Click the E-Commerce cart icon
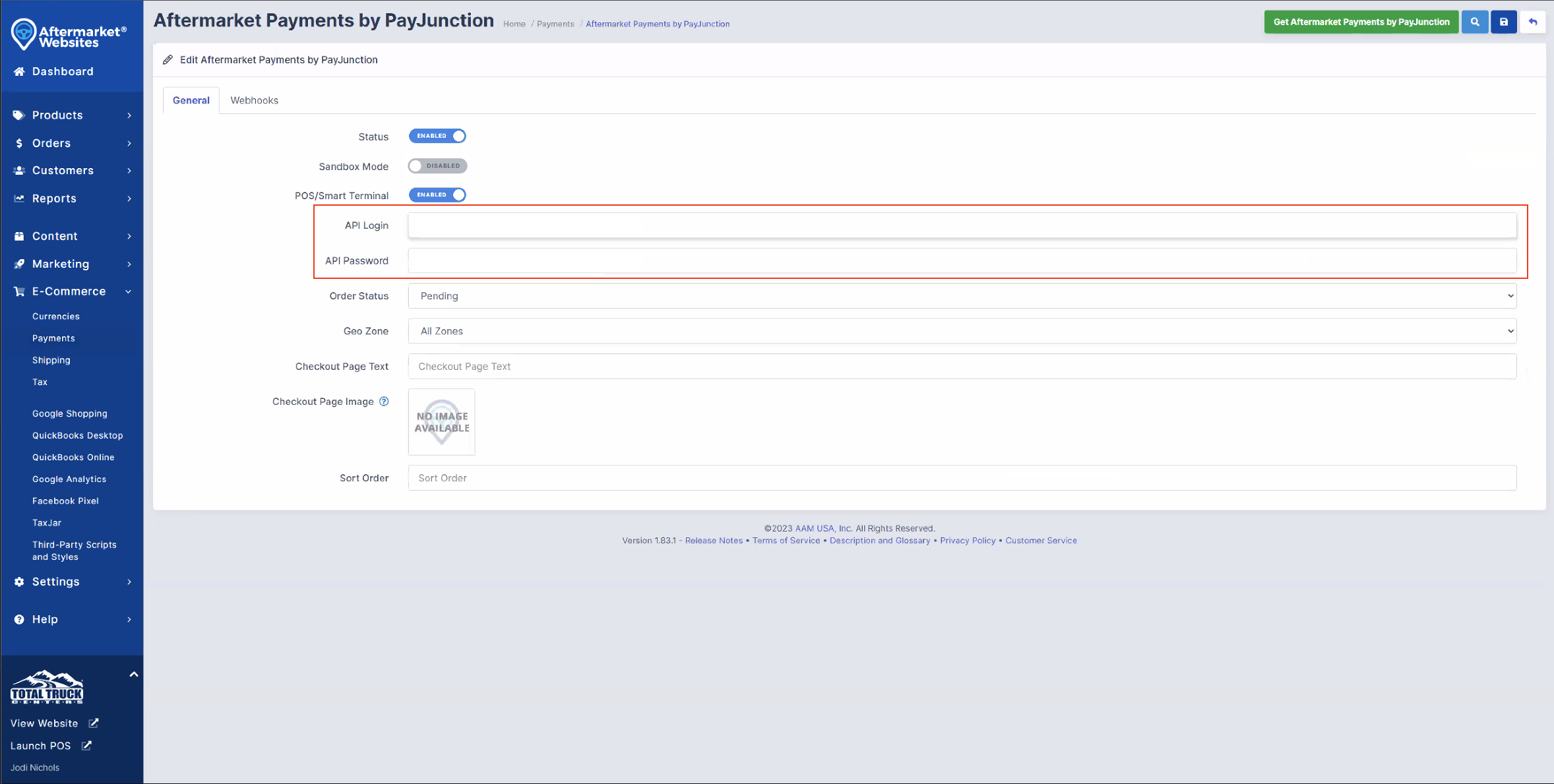This screenshot has width=1554, height=784. pos(19,291)
